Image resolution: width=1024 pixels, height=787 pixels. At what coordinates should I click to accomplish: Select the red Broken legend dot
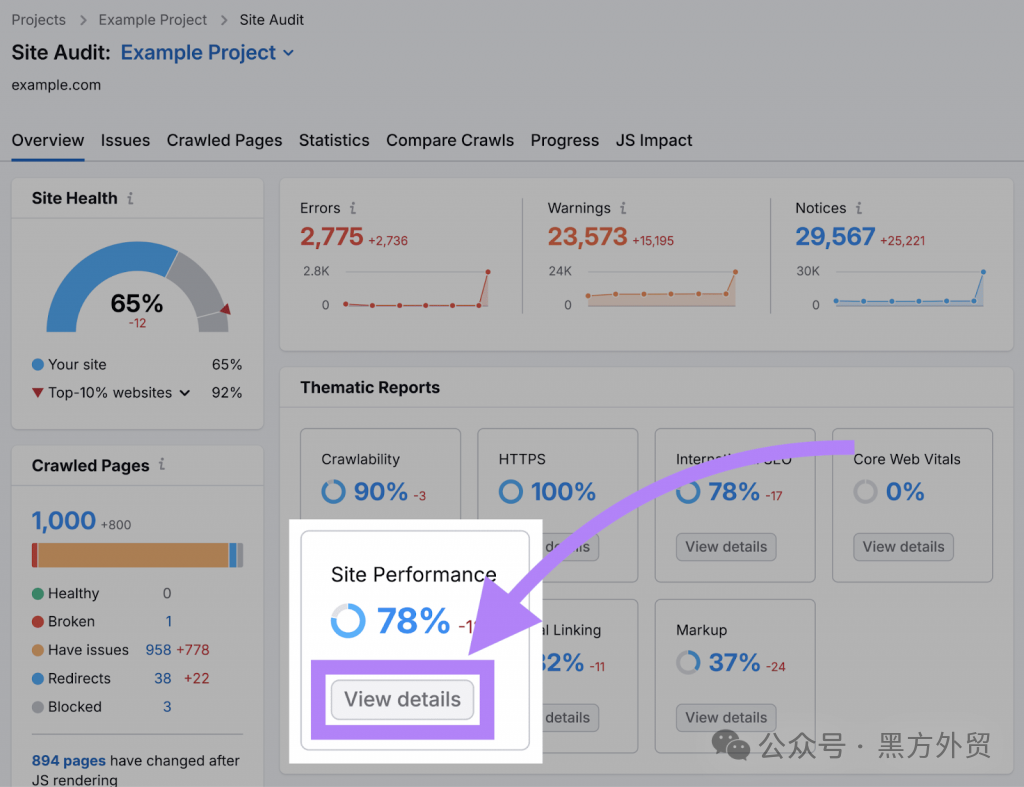(x=38, y=621)
